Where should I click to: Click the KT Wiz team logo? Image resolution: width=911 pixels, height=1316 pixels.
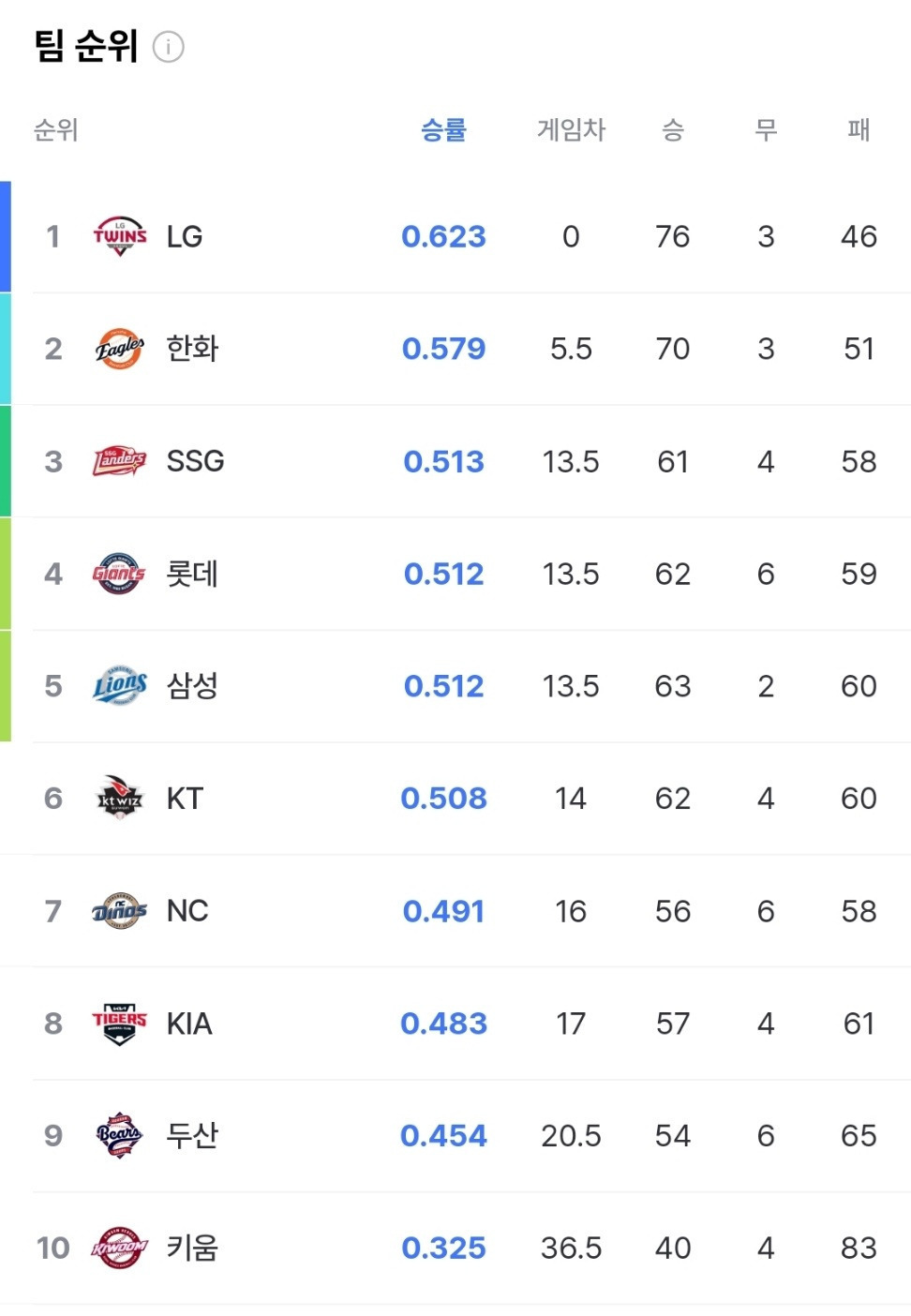[x=120, y=799]
